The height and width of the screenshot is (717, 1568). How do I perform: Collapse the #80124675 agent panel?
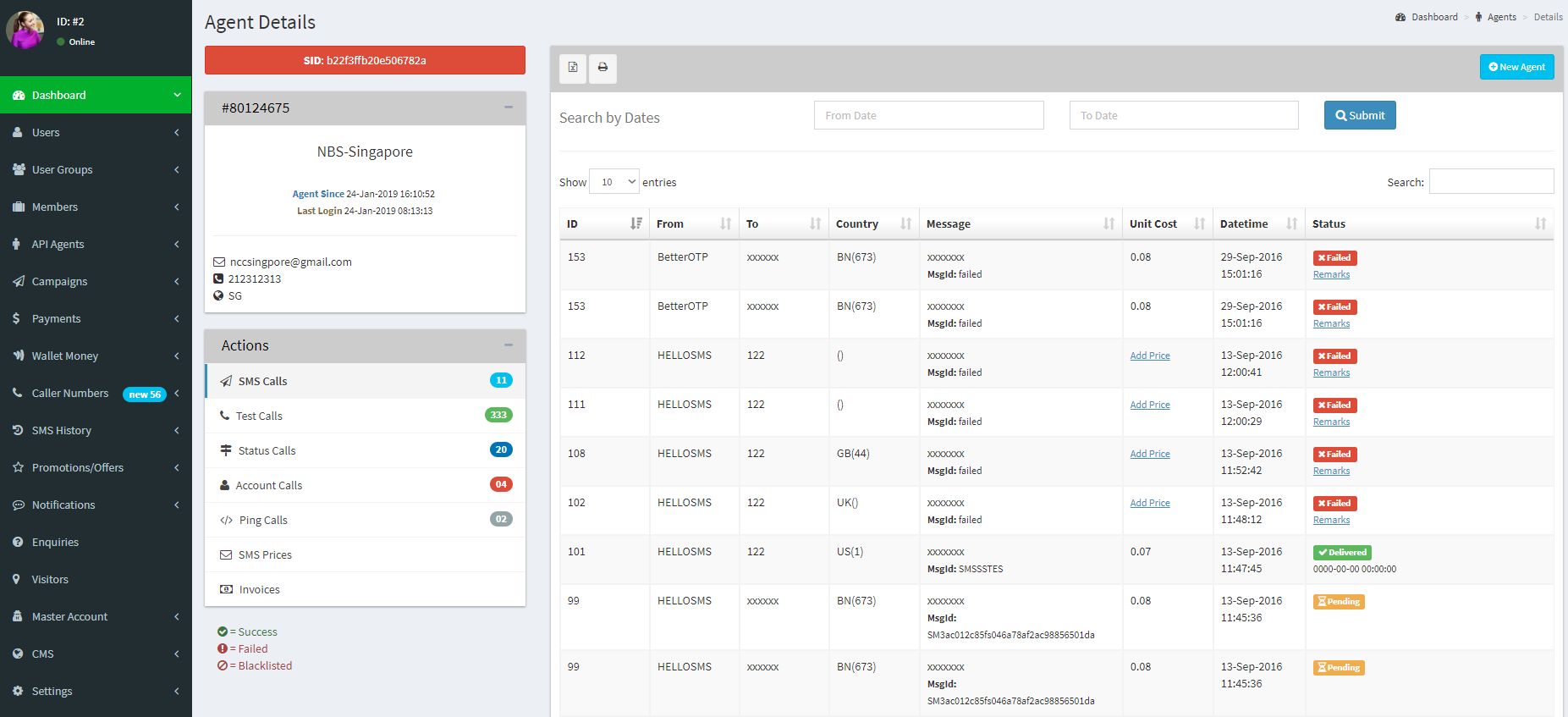tap(509, 108)
